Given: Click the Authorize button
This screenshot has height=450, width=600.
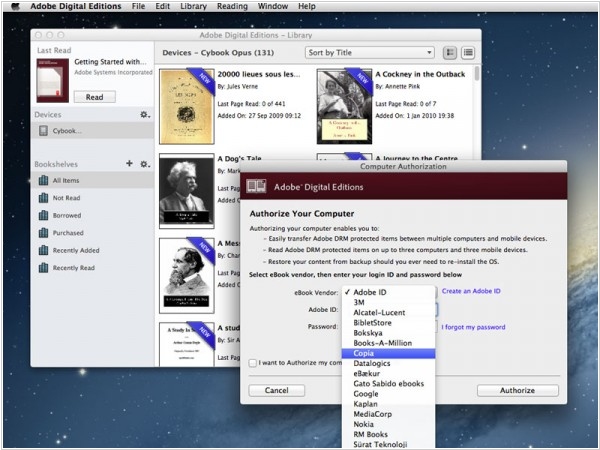Looking at the screenshot, I should 517,390.
